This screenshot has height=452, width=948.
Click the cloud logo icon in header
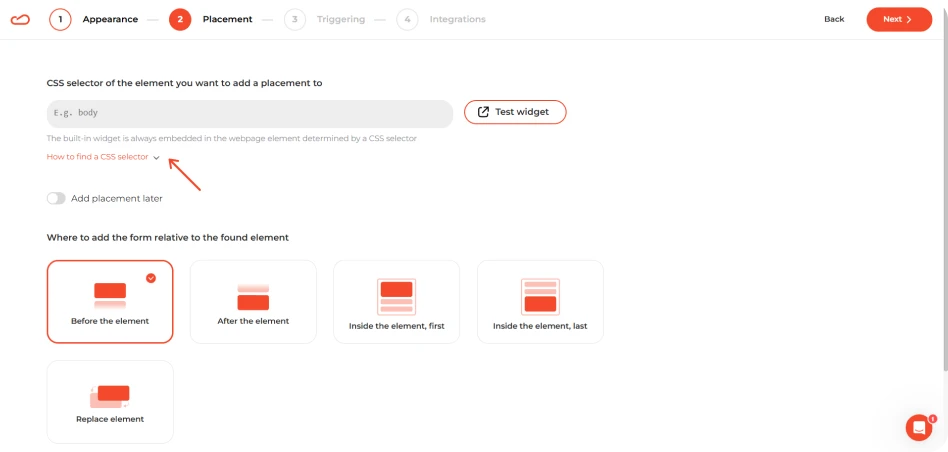[20, 19]
